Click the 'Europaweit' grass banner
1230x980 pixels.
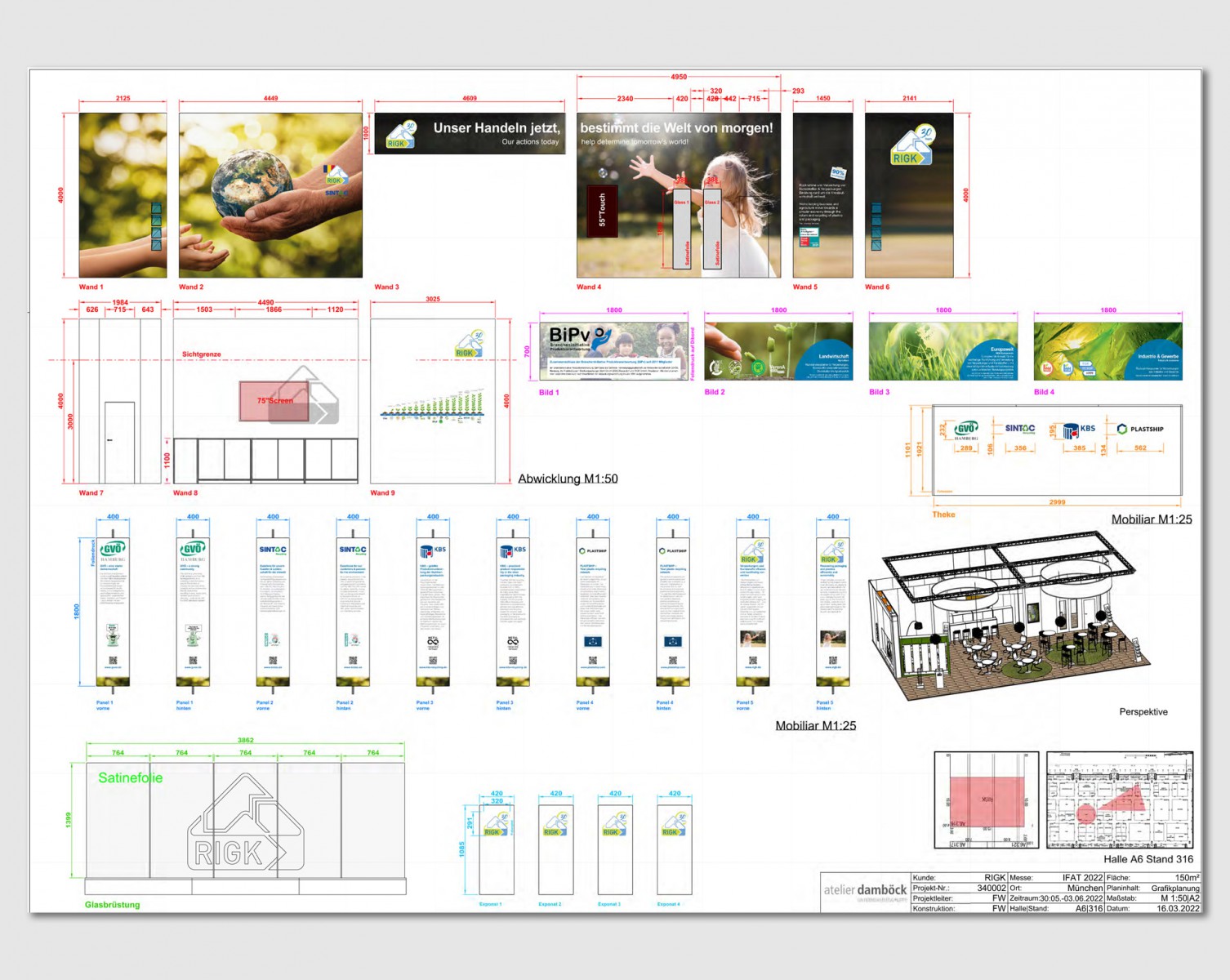pyautogui.click(x=943, y=351)
